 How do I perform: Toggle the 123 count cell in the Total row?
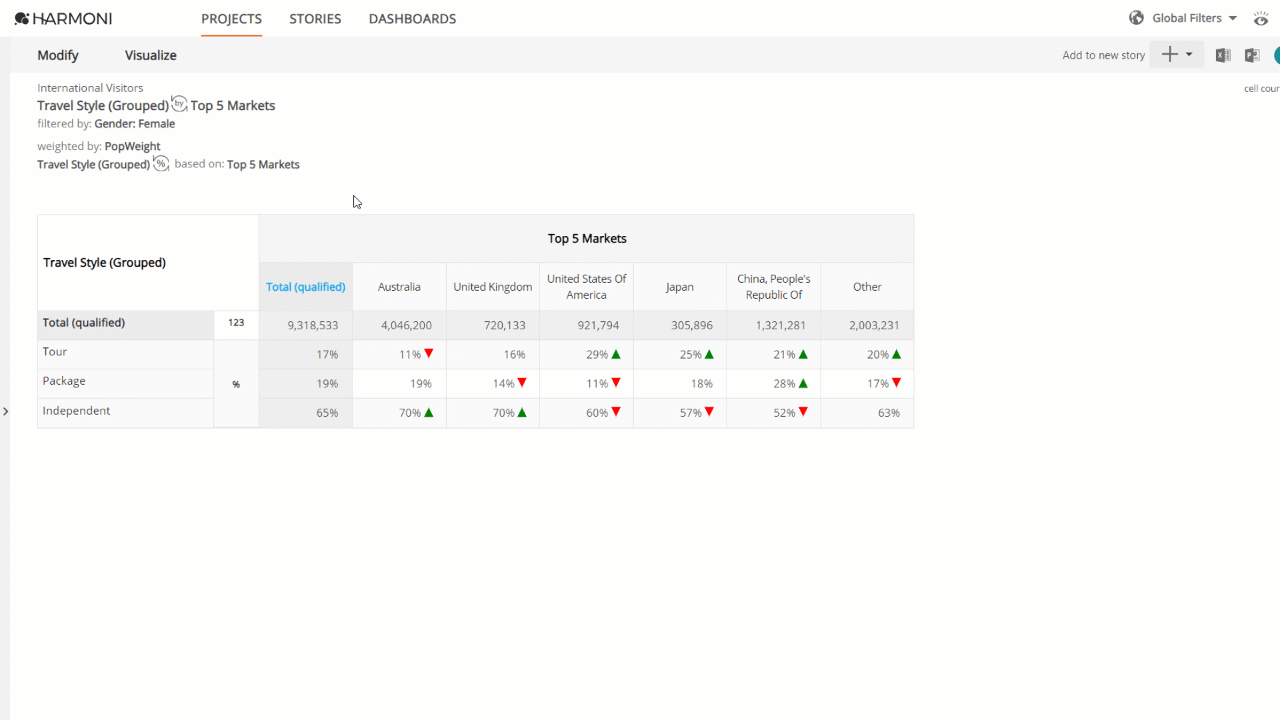[x=236, y=323]
